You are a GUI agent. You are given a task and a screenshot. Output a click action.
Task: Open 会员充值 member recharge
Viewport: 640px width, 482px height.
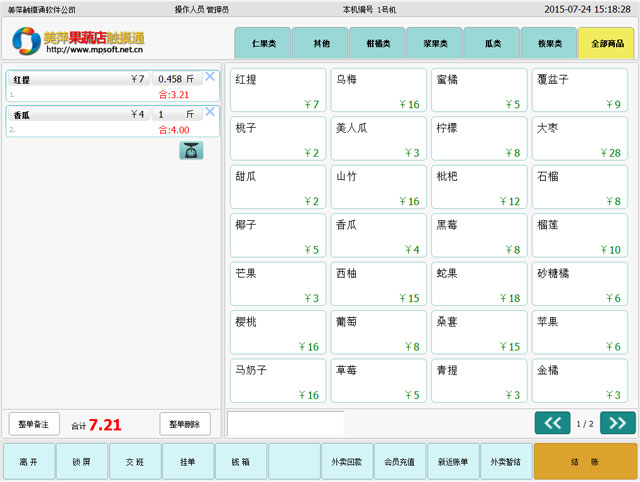(400, 462)
